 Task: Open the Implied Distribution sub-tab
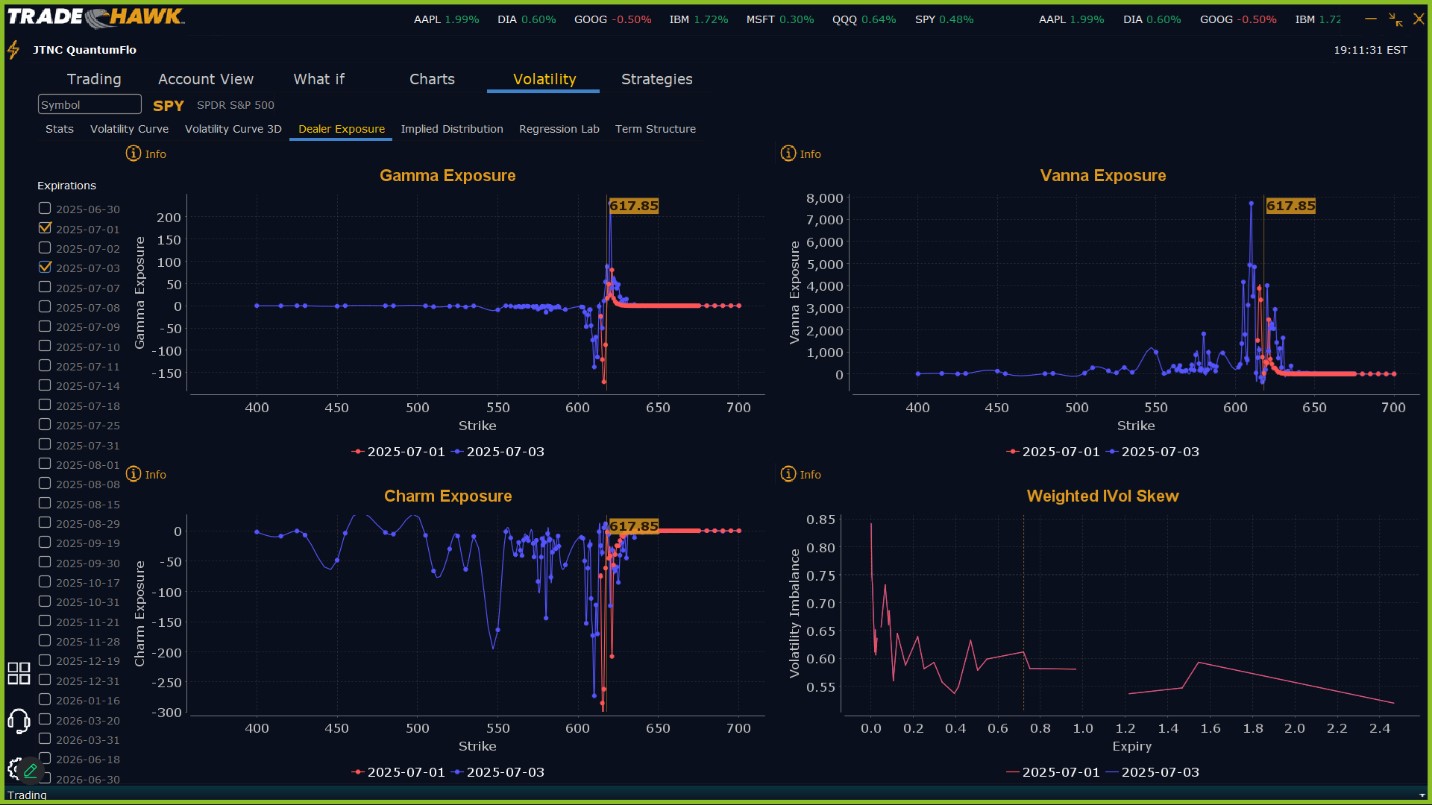pyautogui.click(x=452, y=129)
